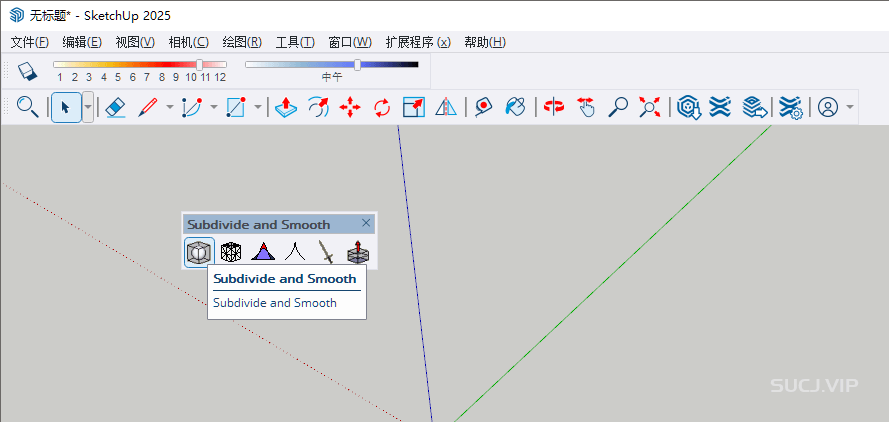The image size is (889, 422).
Task: Select the Move tool
Action: (x=350, y=107)
